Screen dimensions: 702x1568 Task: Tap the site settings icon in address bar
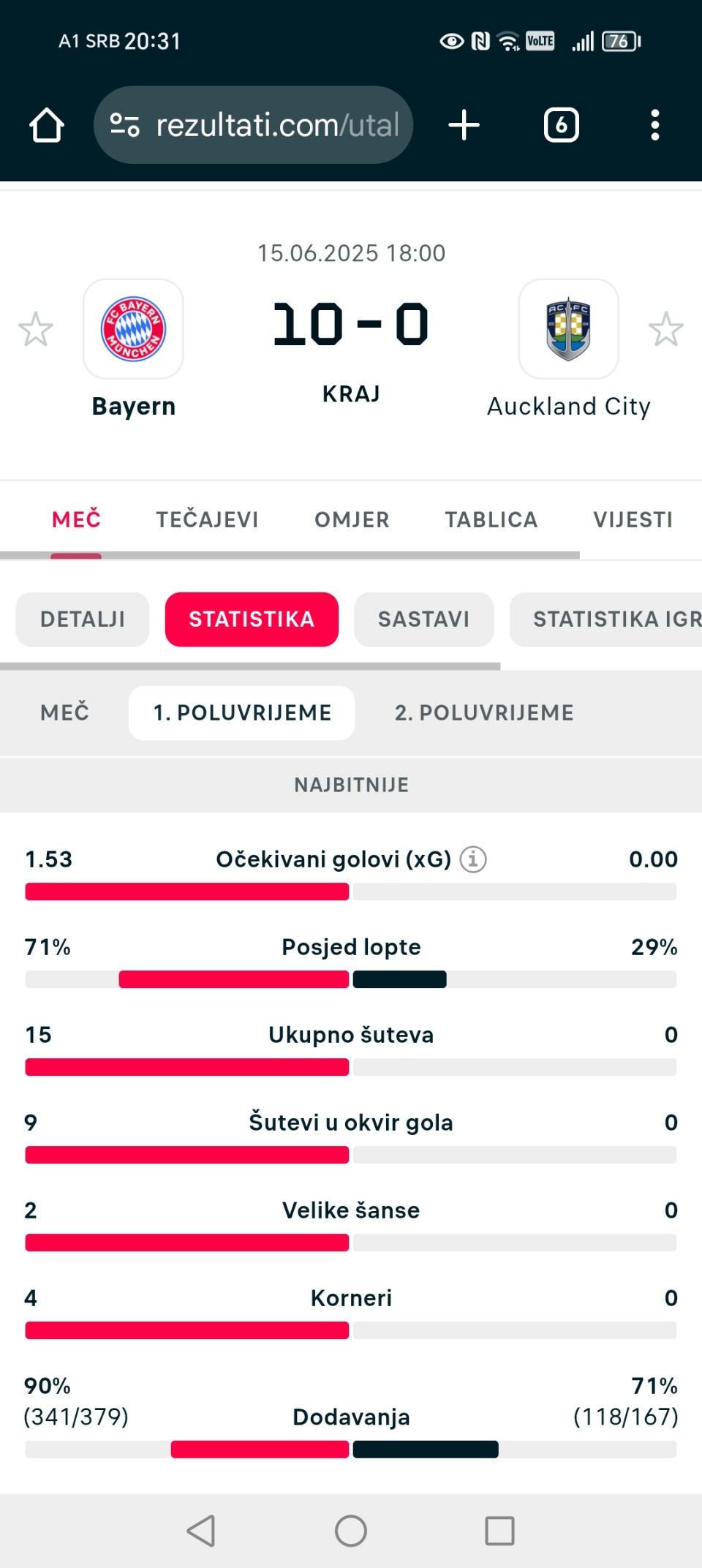[x=124, y=125]
